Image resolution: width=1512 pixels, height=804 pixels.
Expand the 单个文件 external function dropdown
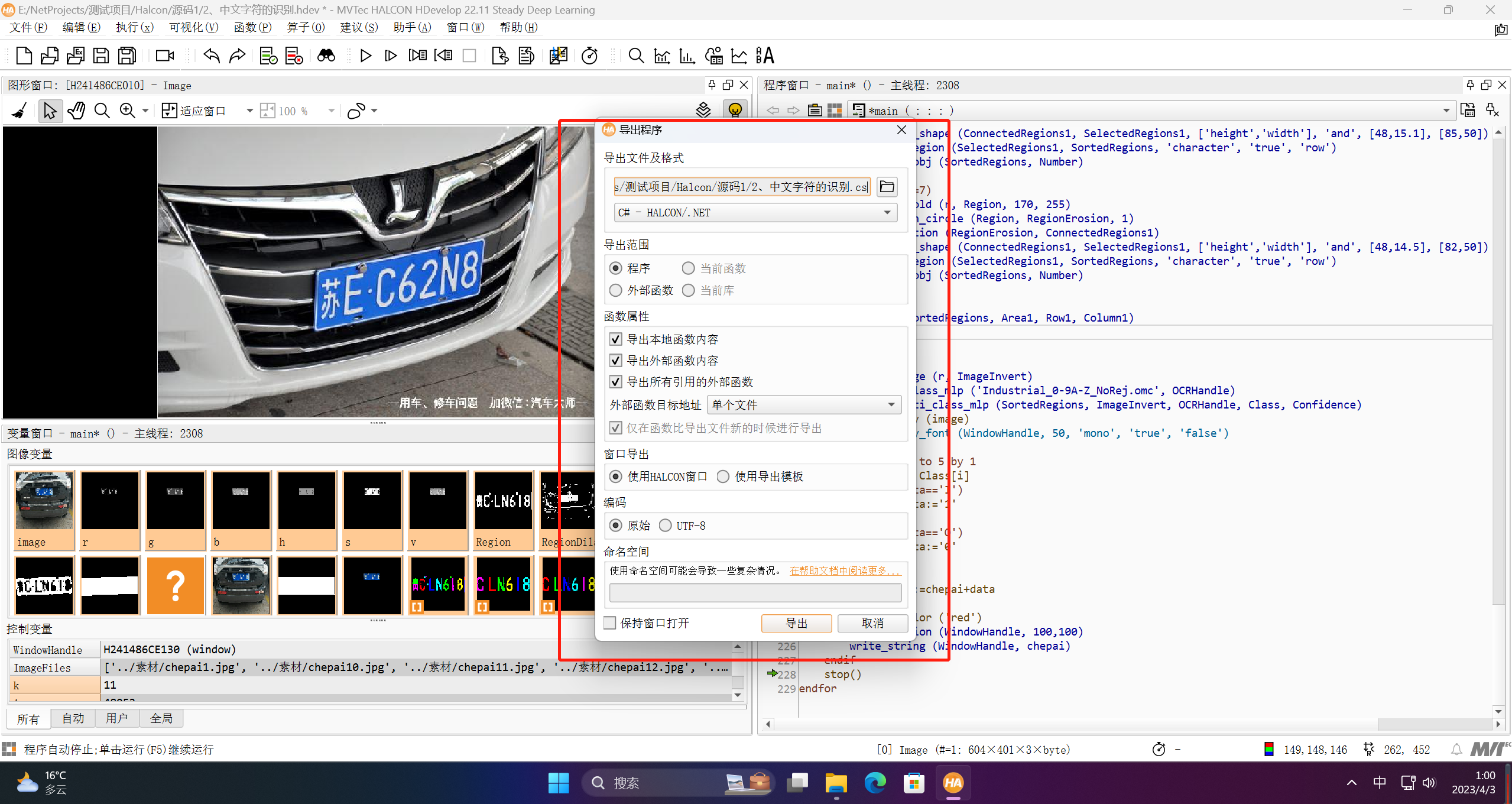(x=803, y=405)
